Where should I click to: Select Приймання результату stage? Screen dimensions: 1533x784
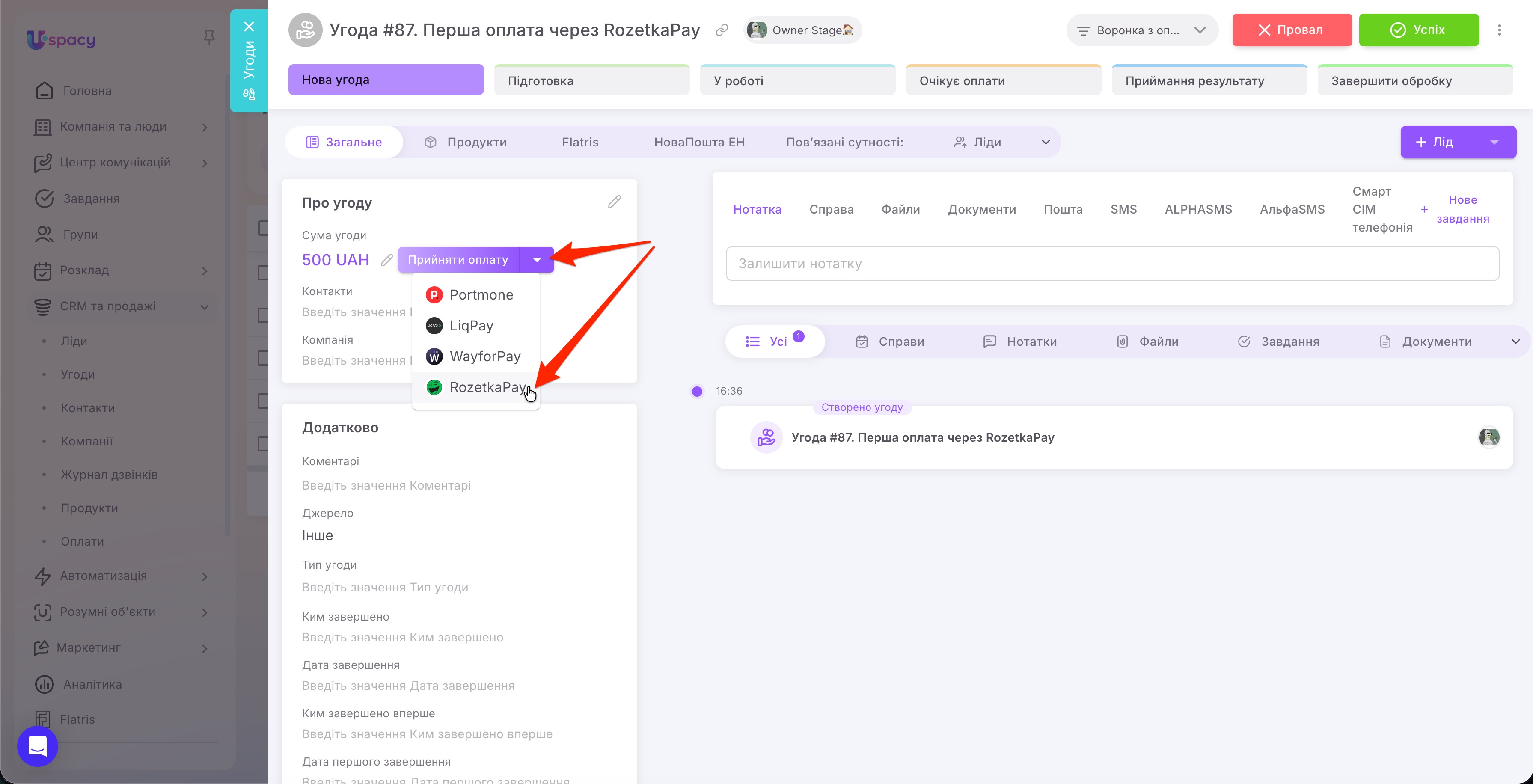click(1209, 80)
